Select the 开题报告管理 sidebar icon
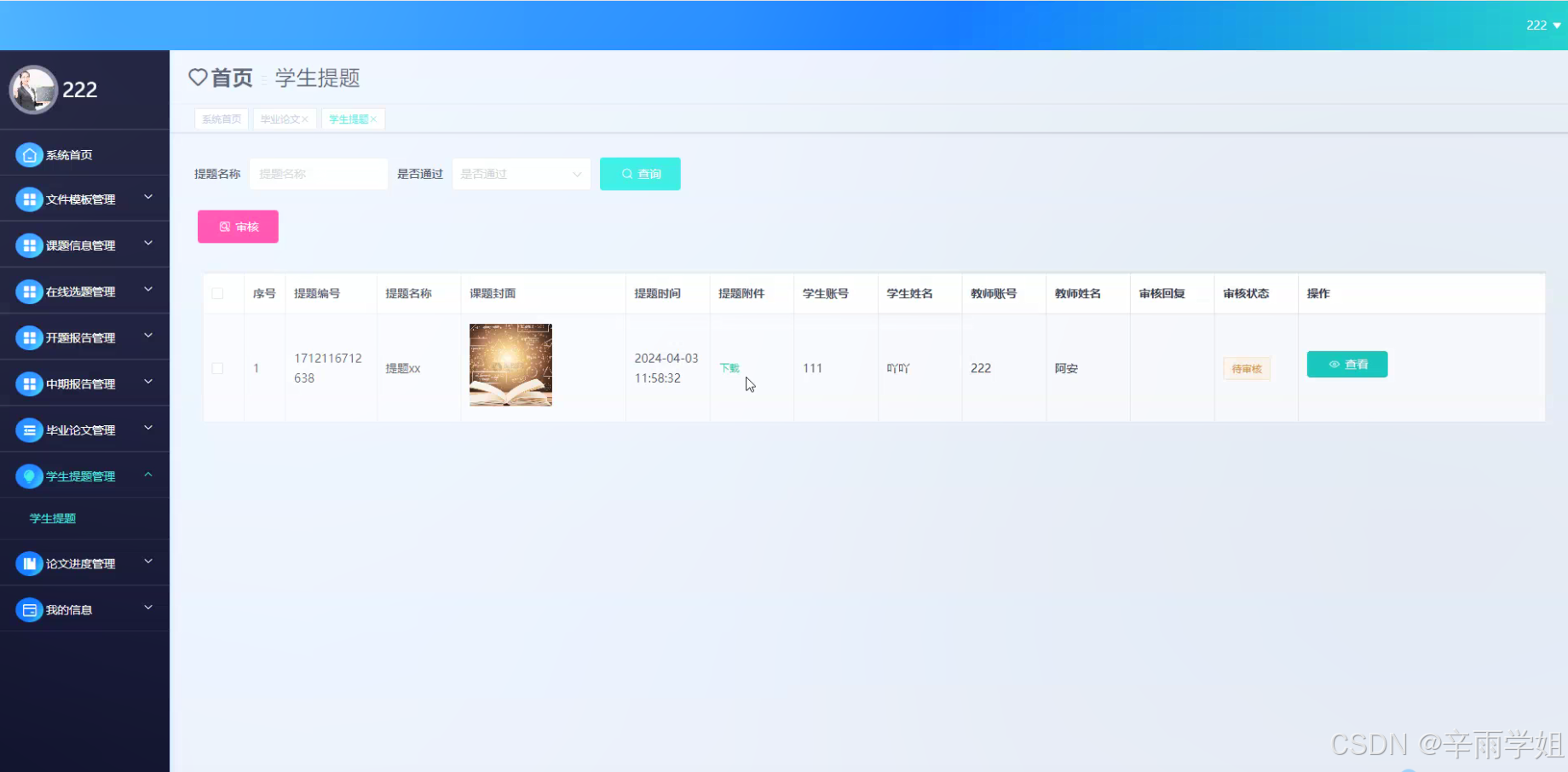Viewport: 1568px width, 772px height. coord(30,337)
